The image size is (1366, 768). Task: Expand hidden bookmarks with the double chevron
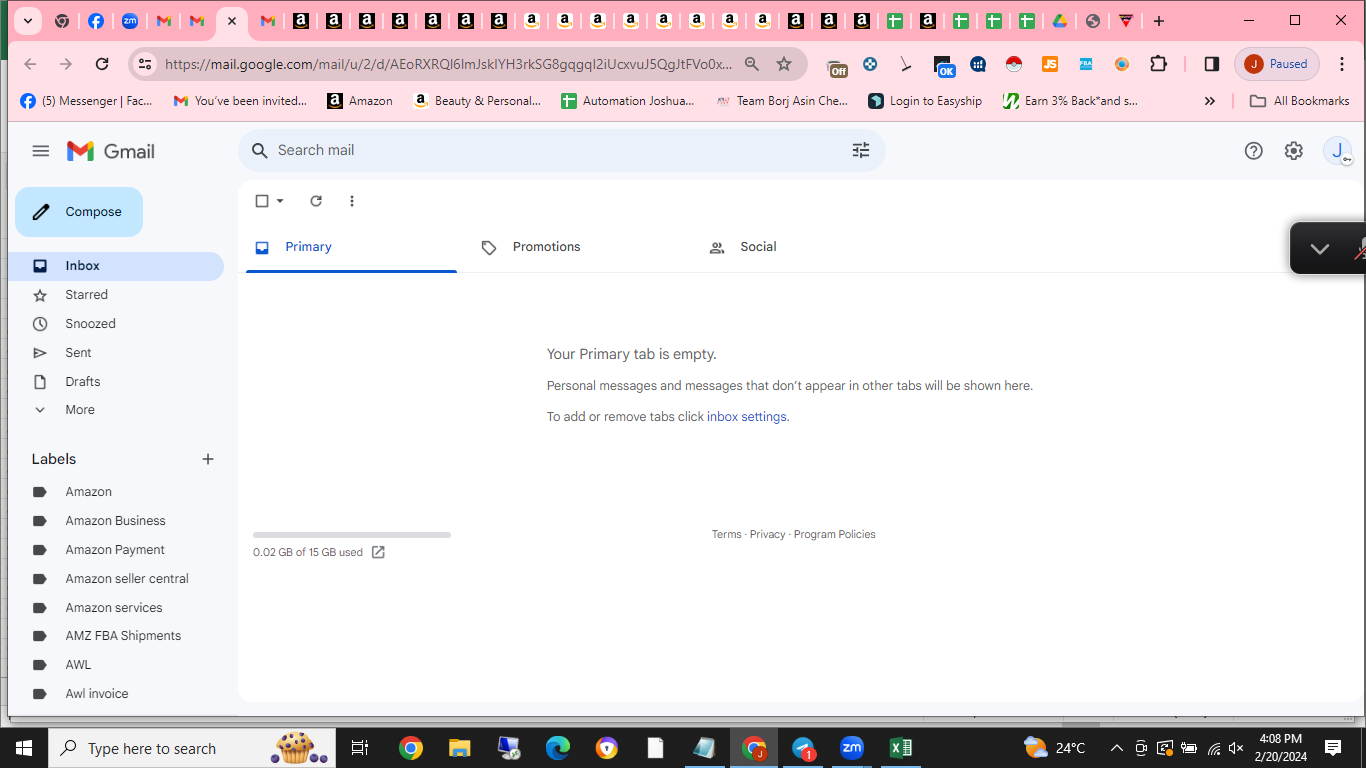[1210, 101]
